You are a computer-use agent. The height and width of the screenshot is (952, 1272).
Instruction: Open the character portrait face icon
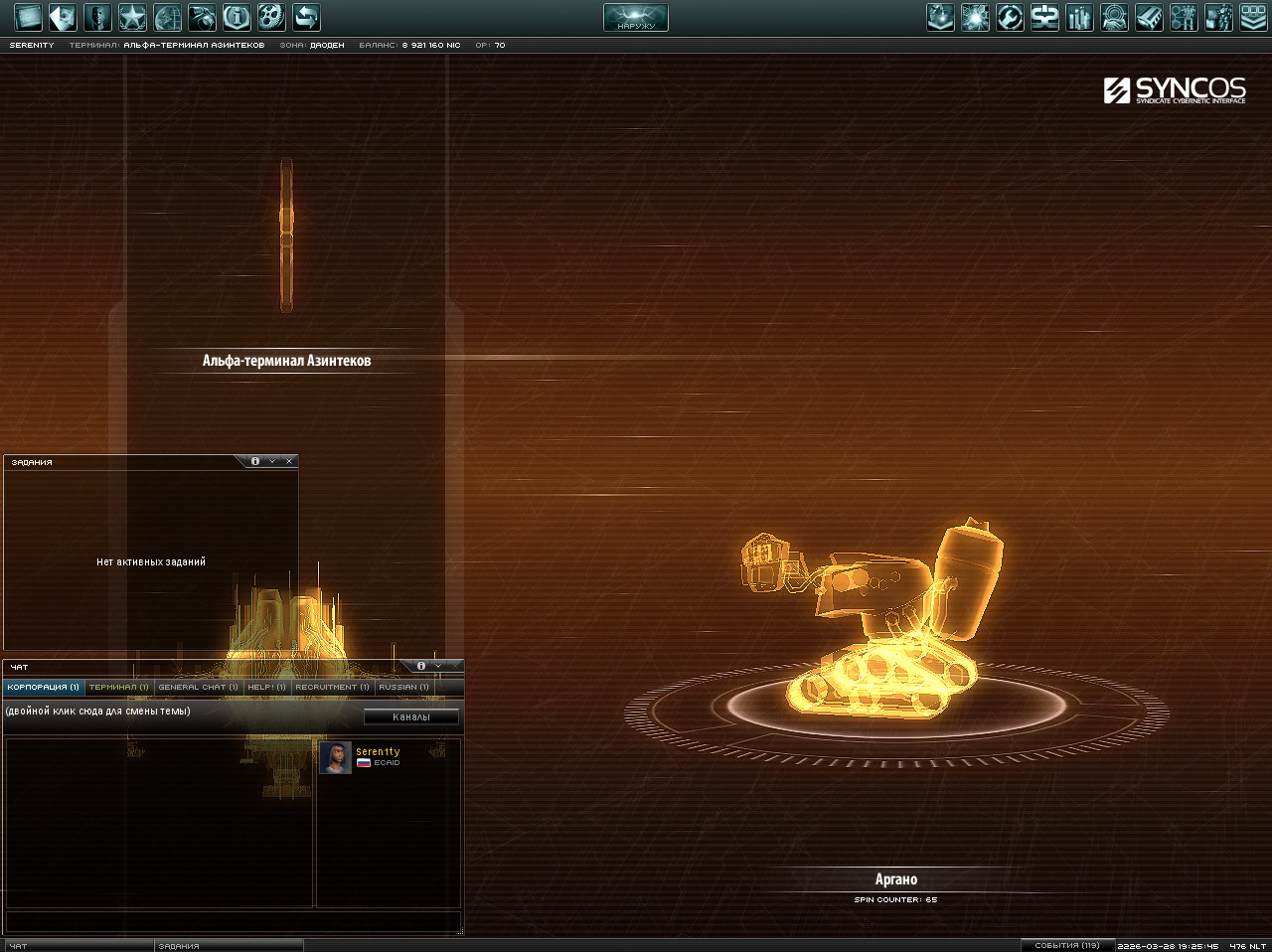(x=97, y=17)
